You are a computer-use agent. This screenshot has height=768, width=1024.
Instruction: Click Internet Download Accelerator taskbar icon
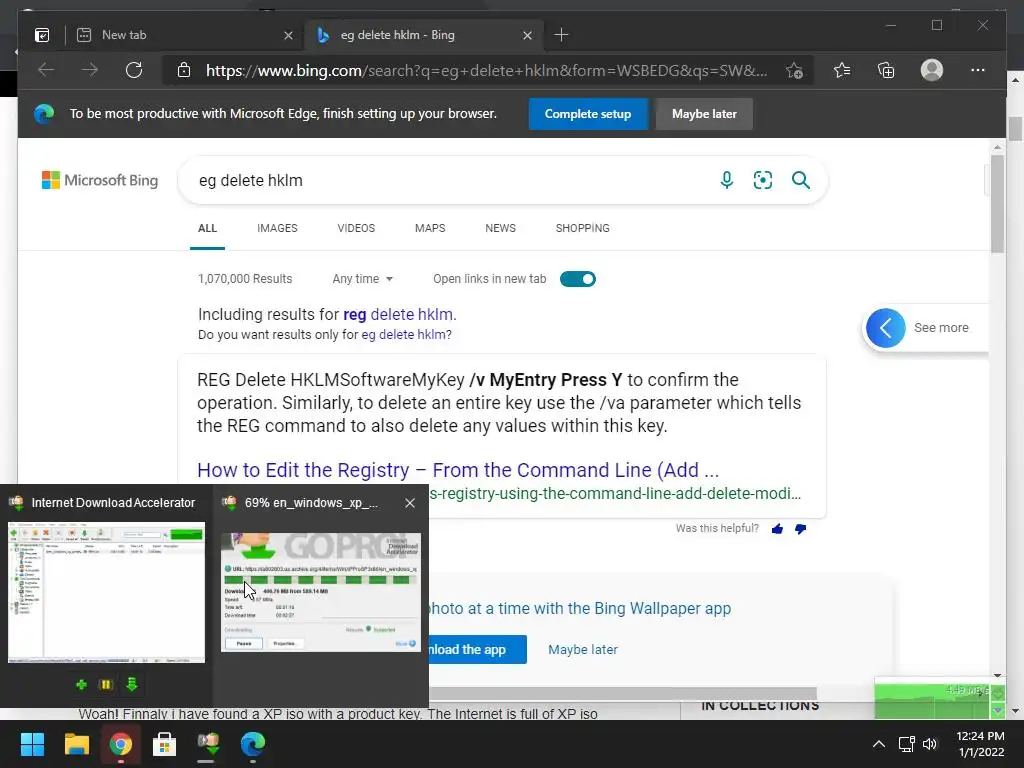click(208, 744)
